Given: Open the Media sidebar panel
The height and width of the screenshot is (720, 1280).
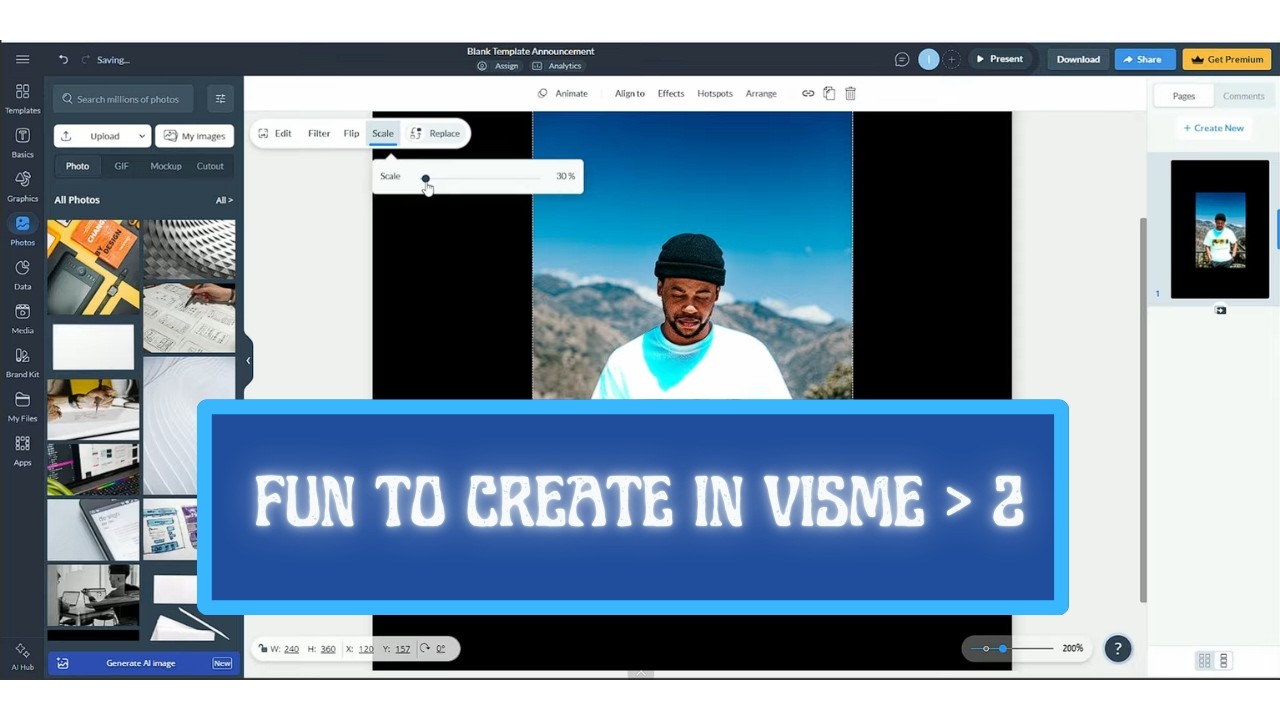Looking at the screenshot, I should coord(22,318).
